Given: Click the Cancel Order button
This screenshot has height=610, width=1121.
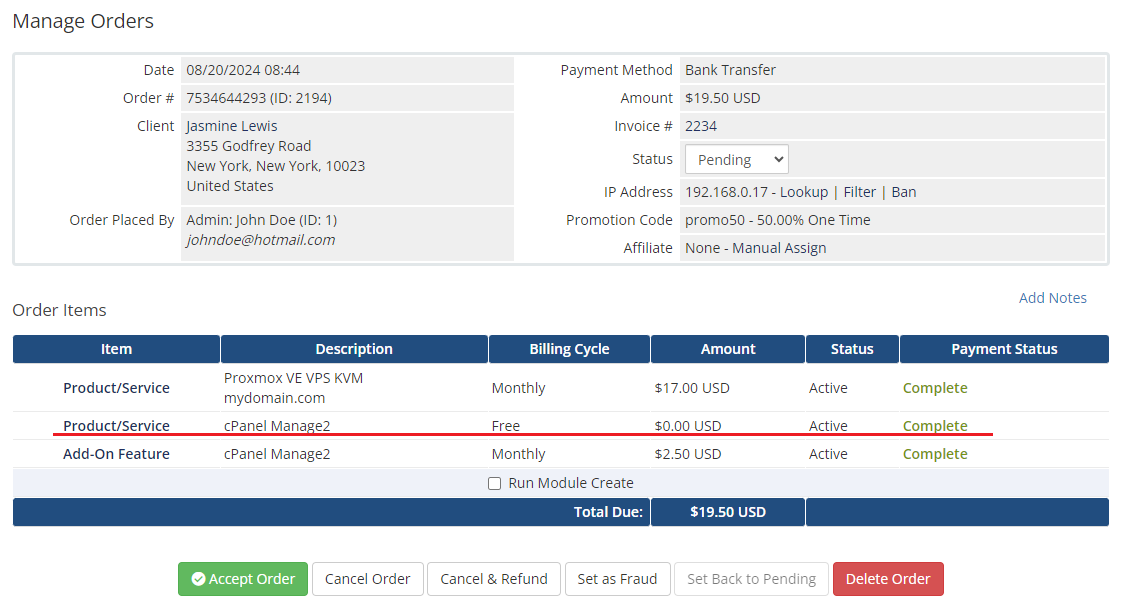Looking at the screenshot, I should (x=367, y=579).
